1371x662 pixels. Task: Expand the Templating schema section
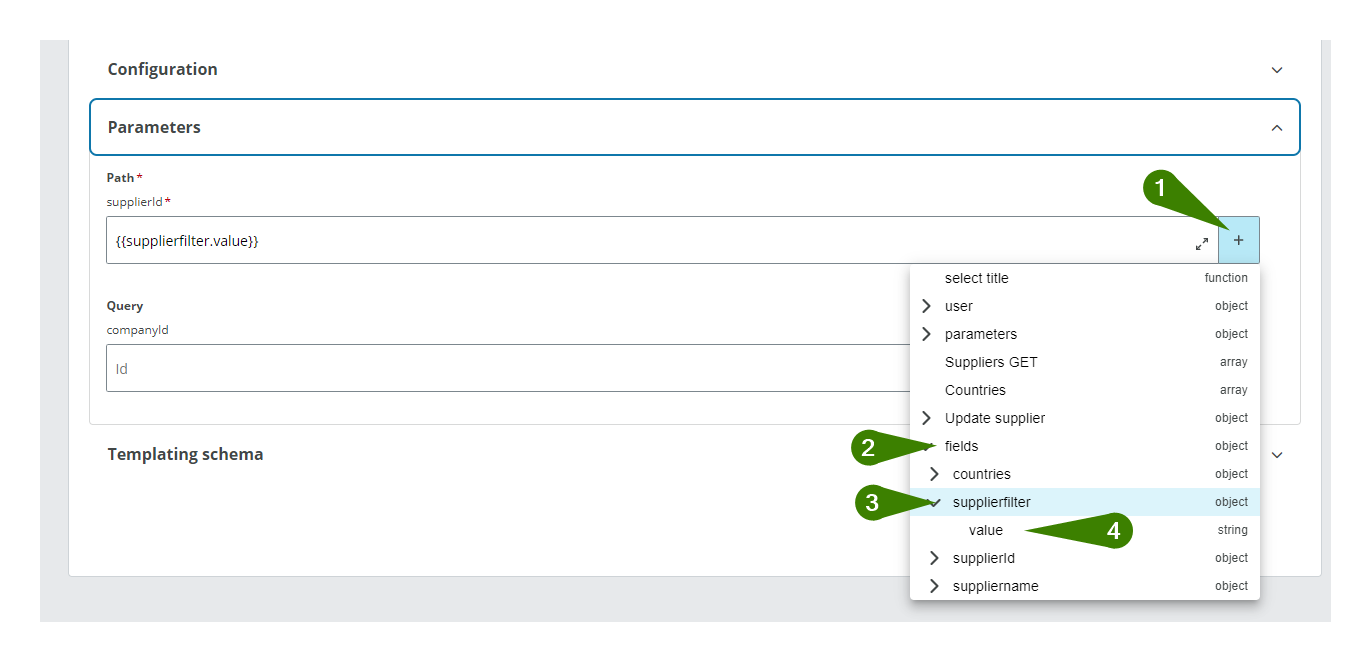[1276, 454]
